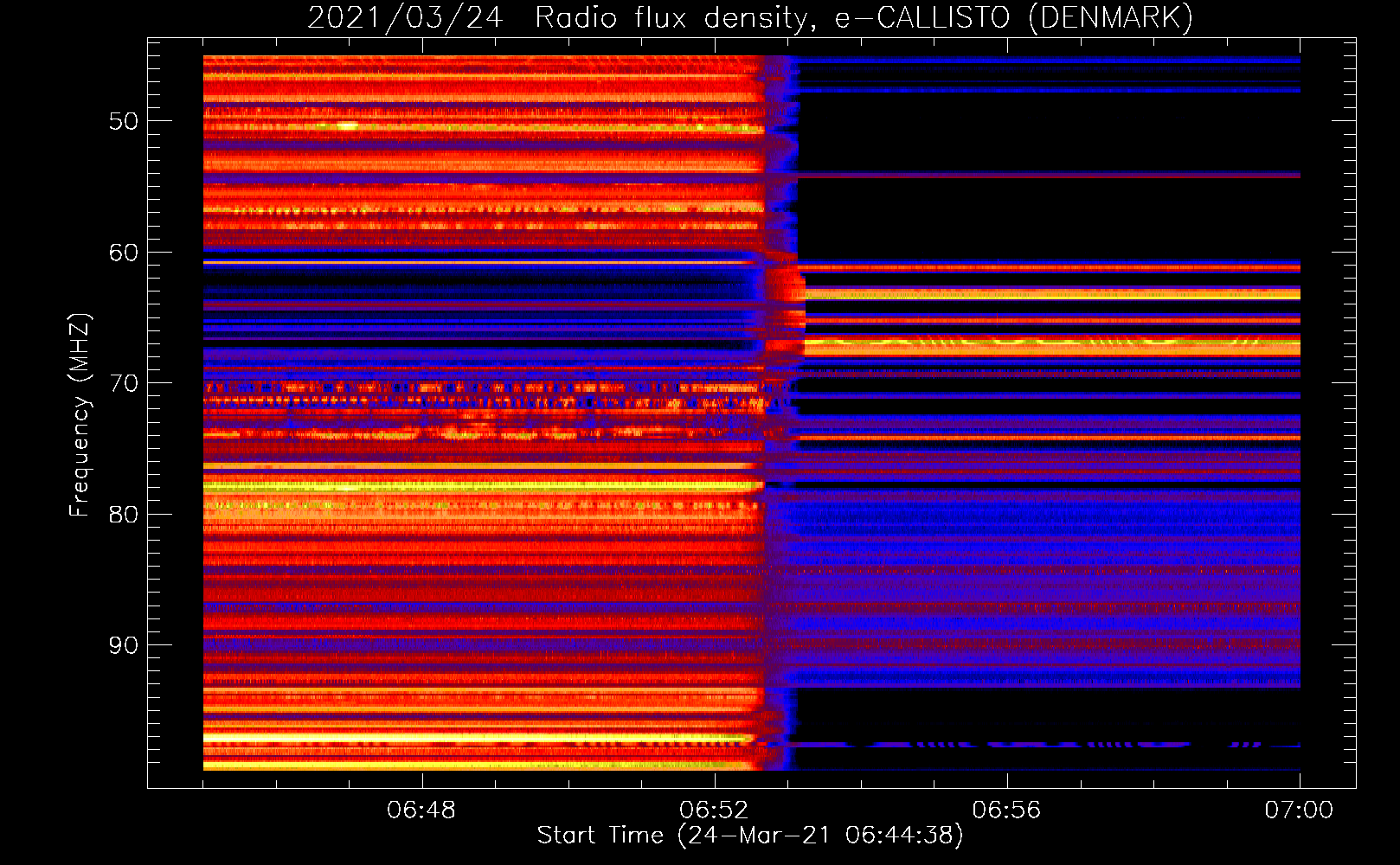Click the 50 frequency tick label
Screen dimensions: 1400x865
(124, 121)
